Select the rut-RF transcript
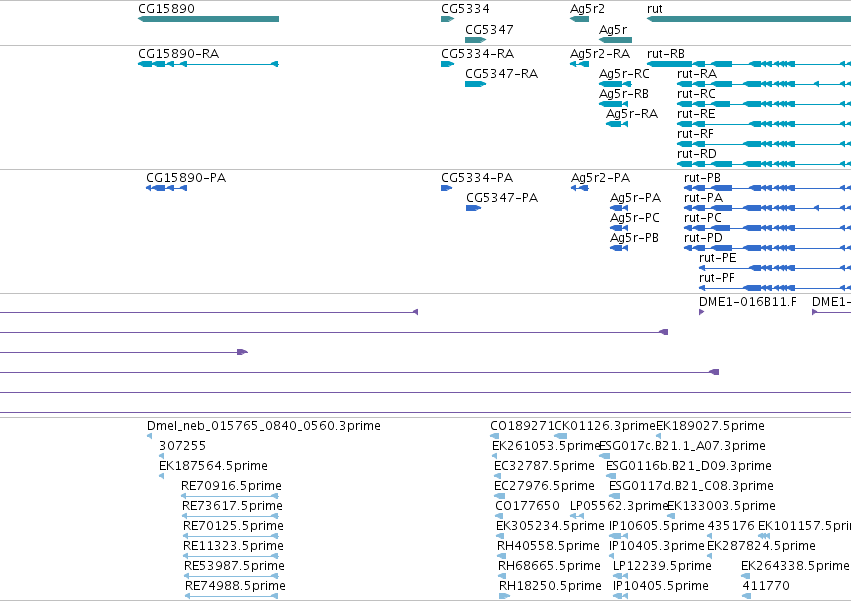The image size is (851, 601). click(x=764, y=144)
